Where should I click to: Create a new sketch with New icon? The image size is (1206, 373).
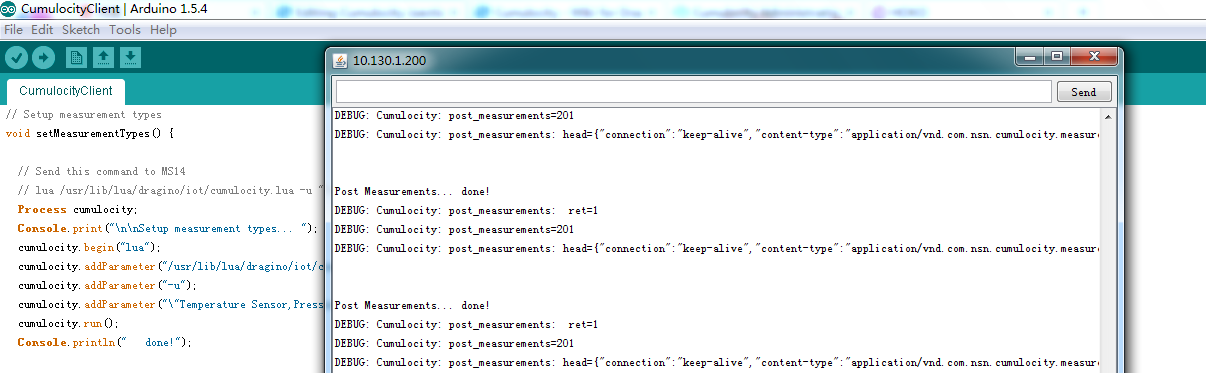[x=77, y=58]
